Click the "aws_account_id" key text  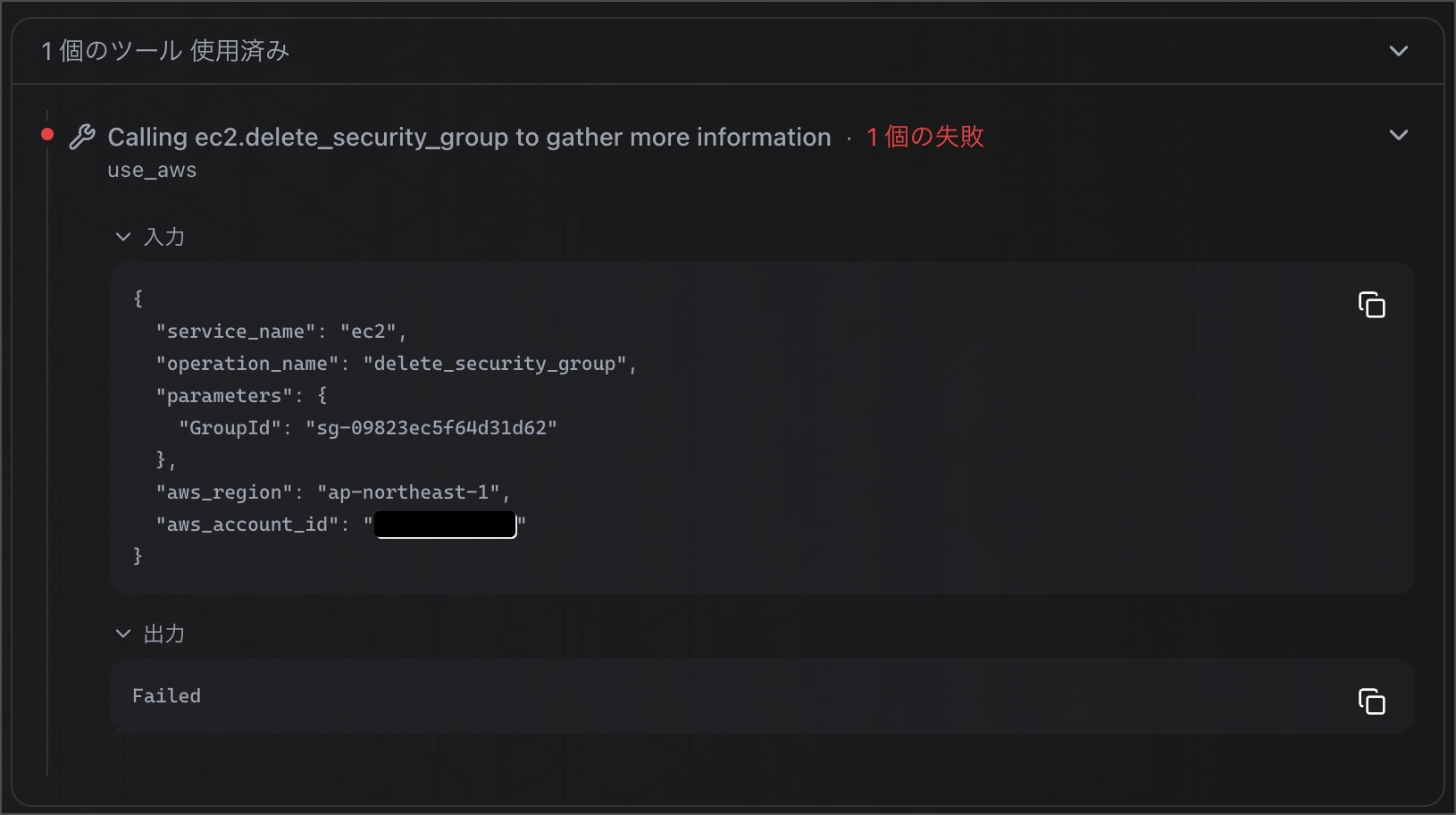pyautogui.click(x=247, y=525)
